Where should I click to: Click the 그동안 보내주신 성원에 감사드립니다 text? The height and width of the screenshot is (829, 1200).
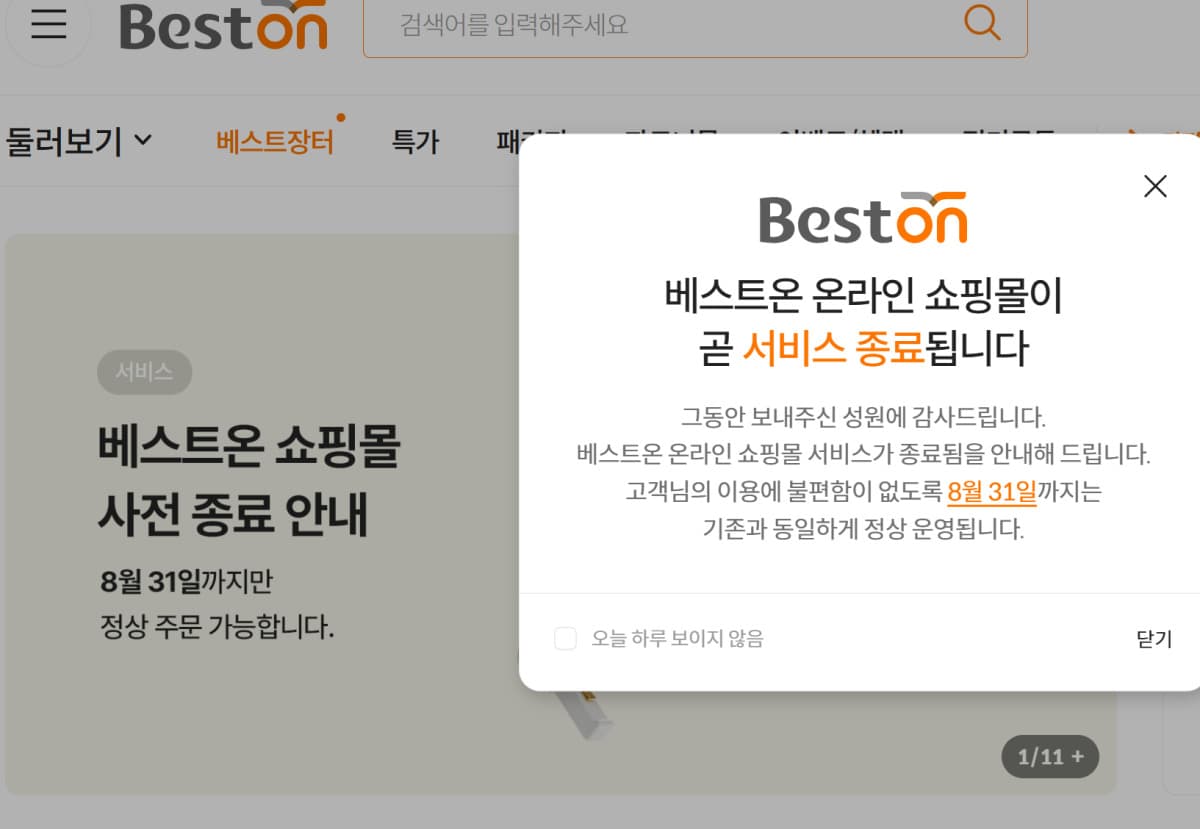(x=863, y=416)
